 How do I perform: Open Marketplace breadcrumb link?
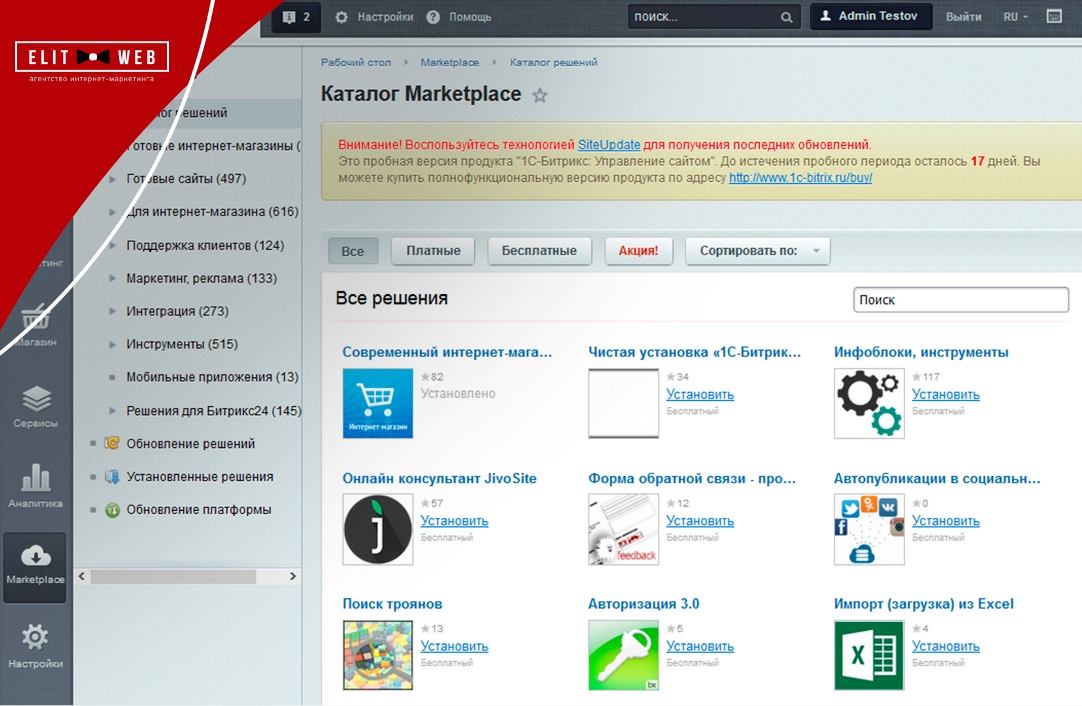click(x=449, y=62)
